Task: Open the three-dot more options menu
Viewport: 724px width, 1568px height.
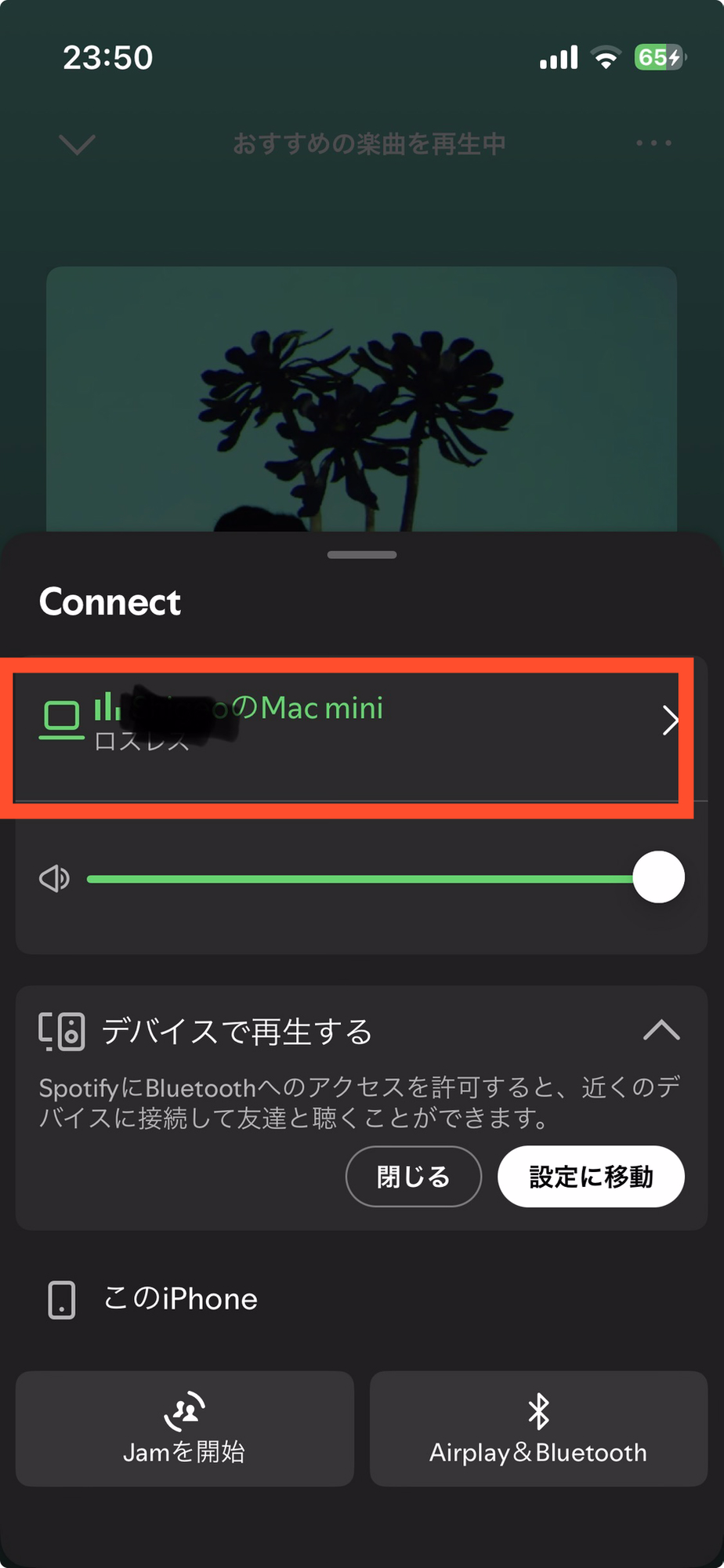Action: (653, 143)
